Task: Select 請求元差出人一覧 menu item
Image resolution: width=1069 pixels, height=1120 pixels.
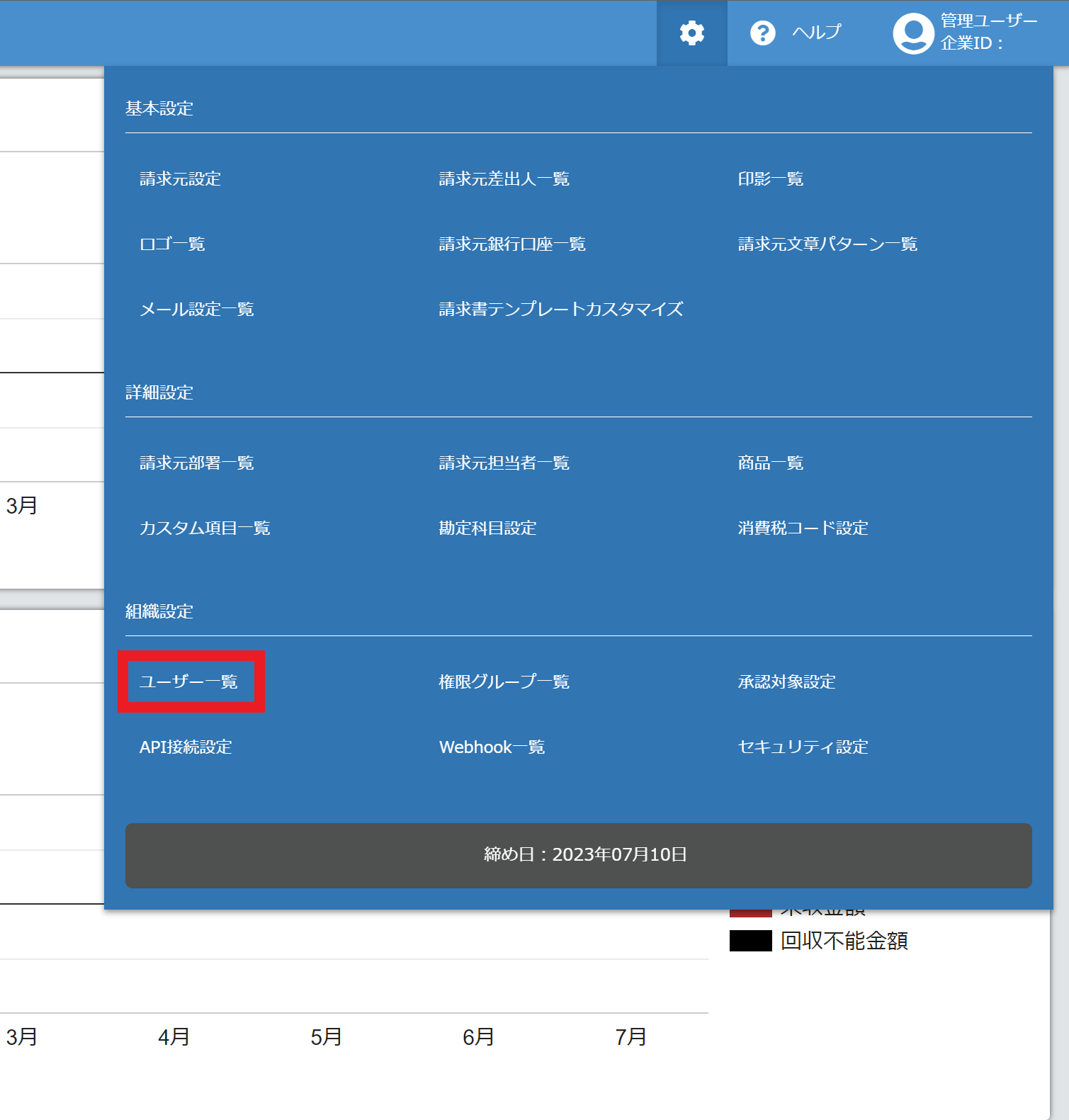Action: [504, 179]
